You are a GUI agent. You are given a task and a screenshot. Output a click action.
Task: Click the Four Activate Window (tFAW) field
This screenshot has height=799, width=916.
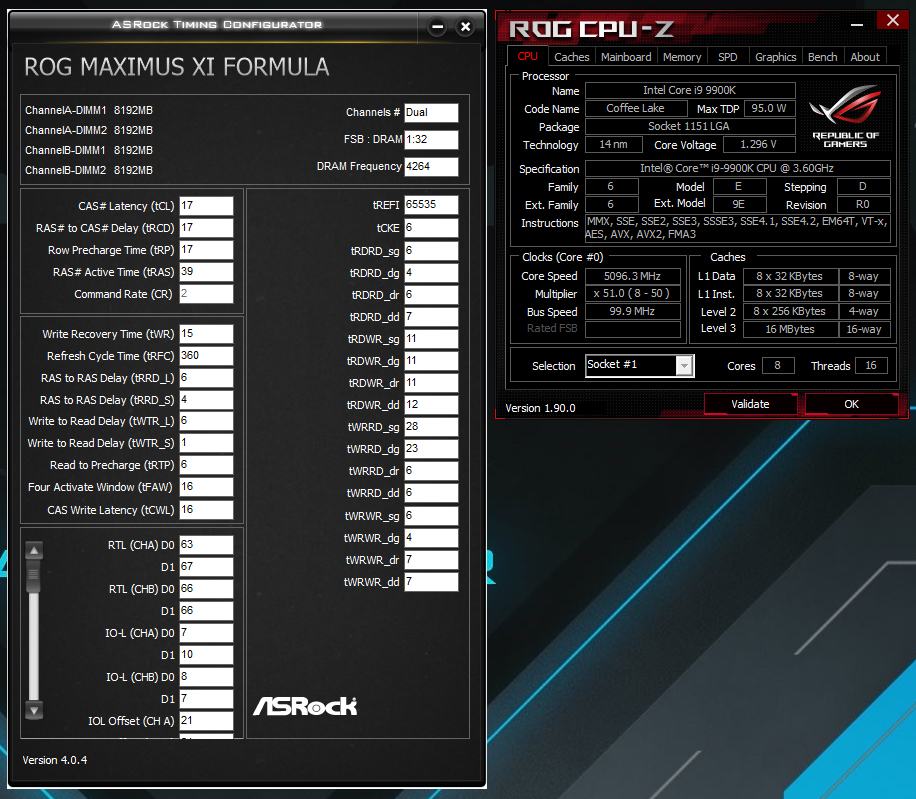click(206, 487)
